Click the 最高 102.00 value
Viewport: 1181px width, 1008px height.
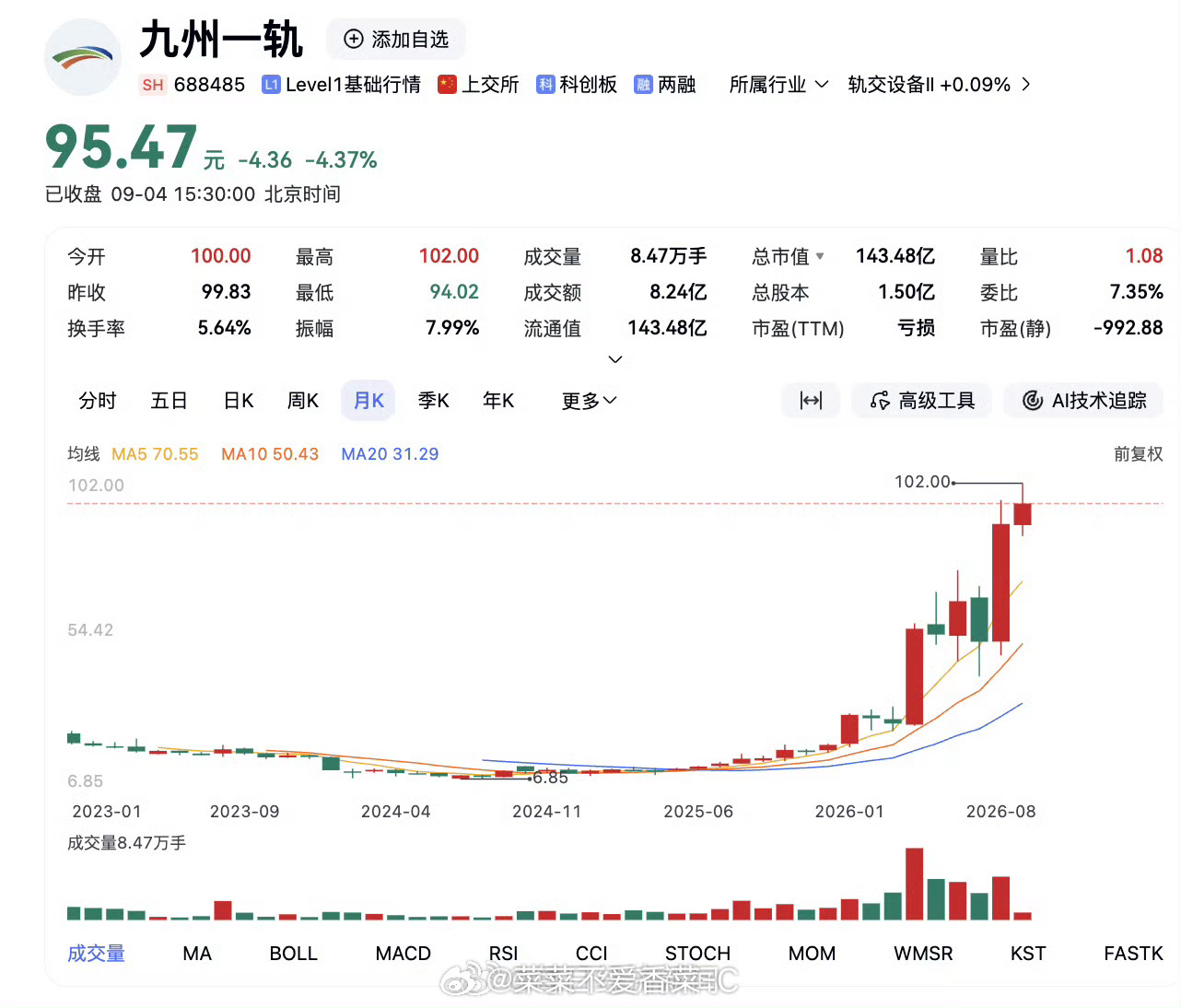click(x=449, y=256)
